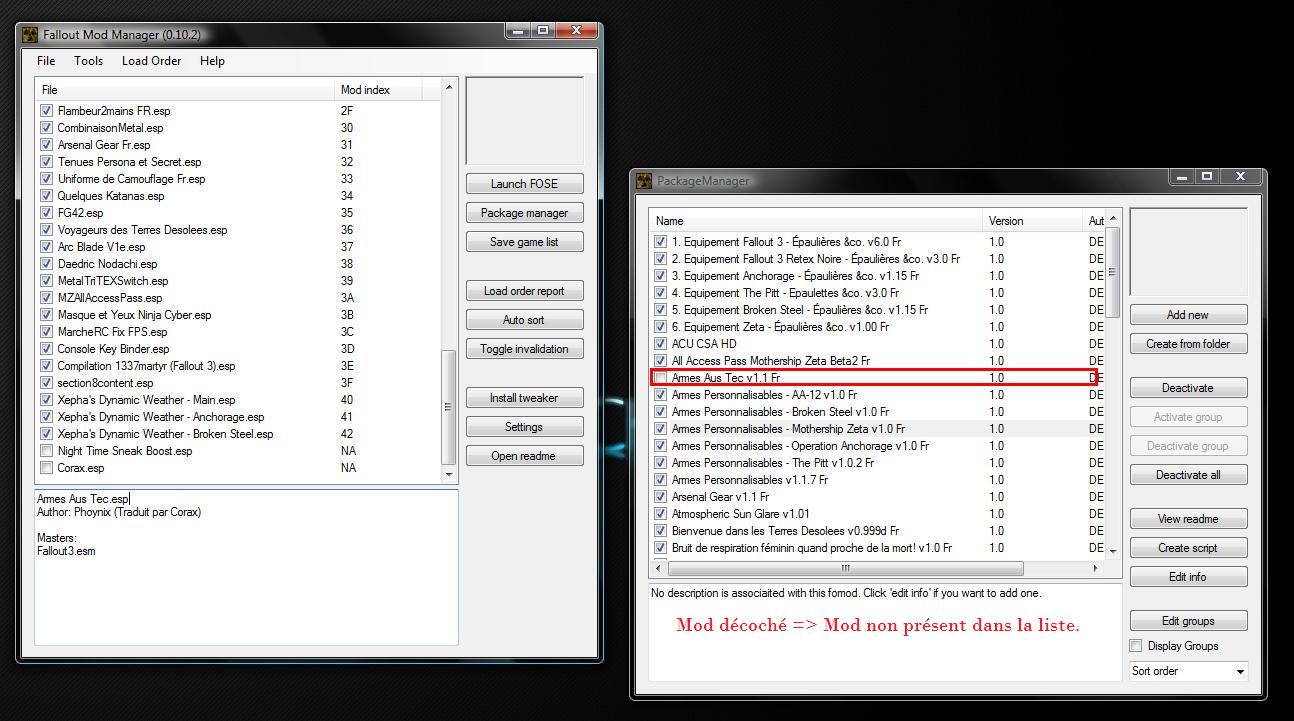Tick the Display Groups checkbox

[1136, 646]
